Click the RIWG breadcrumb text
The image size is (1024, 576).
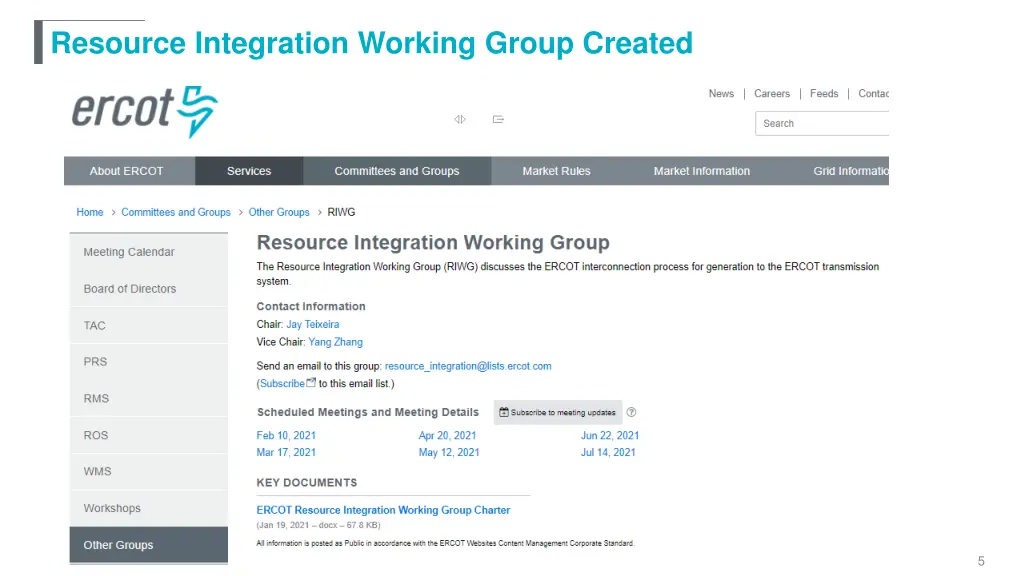[341, 212]
